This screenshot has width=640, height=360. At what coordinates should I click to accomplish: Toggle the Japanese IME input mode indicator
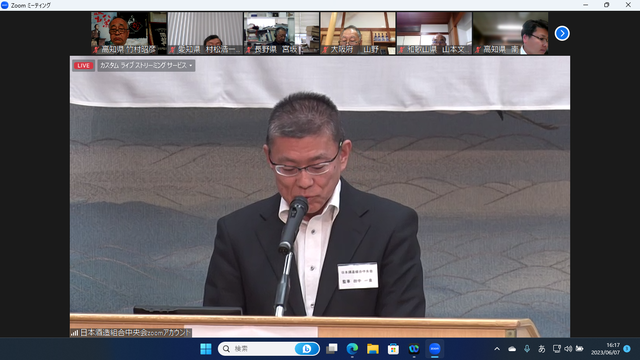pos(542,349)
